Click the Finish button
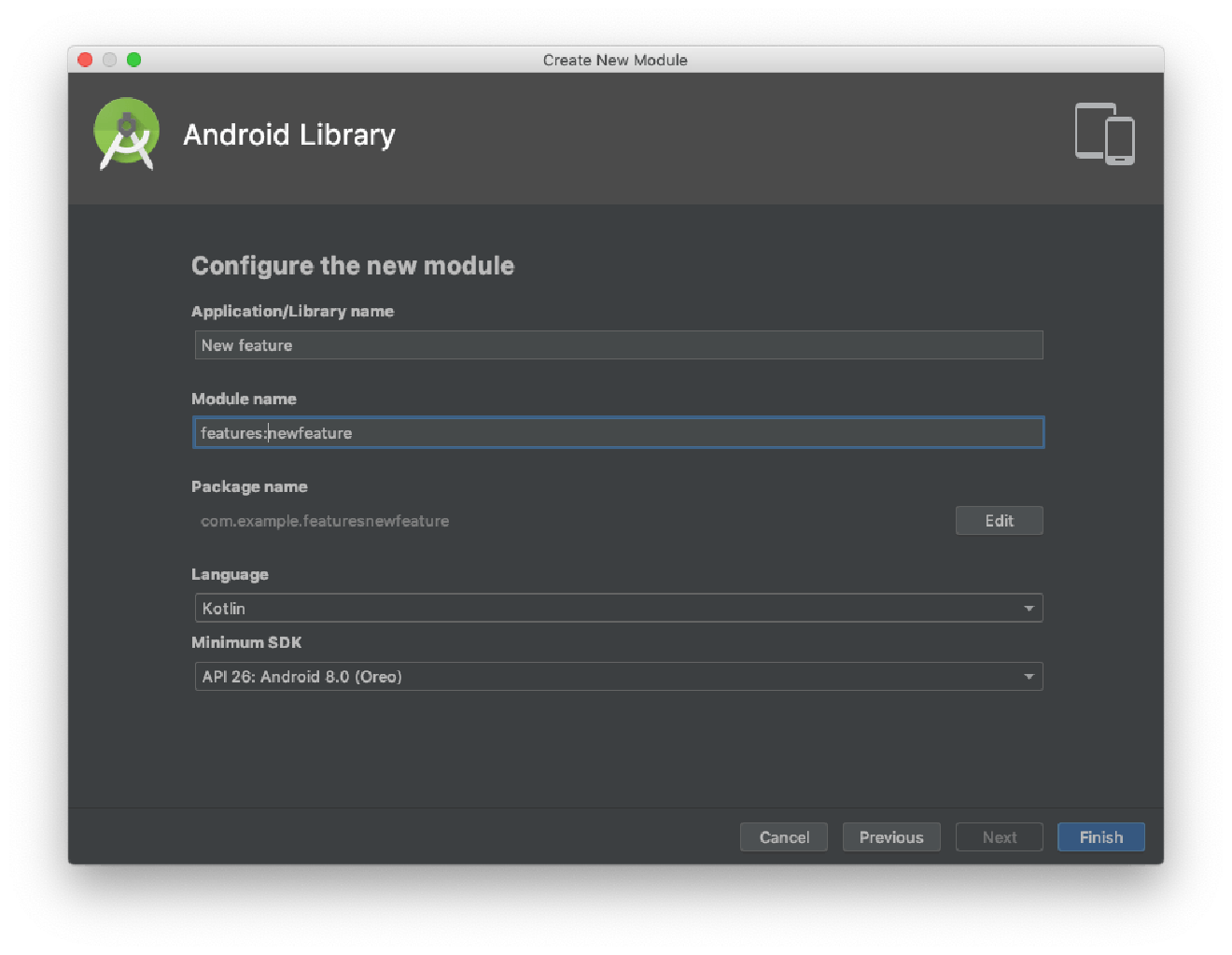The height and width of the screenshot is (955, 1232). click(1100, 836)
